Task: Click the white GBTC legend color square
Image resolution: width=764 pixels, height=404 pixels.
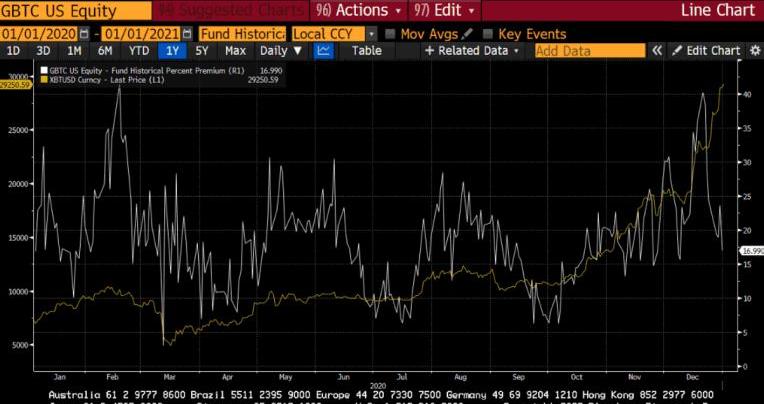Action: pyautogui.click(x=45, y=71)
